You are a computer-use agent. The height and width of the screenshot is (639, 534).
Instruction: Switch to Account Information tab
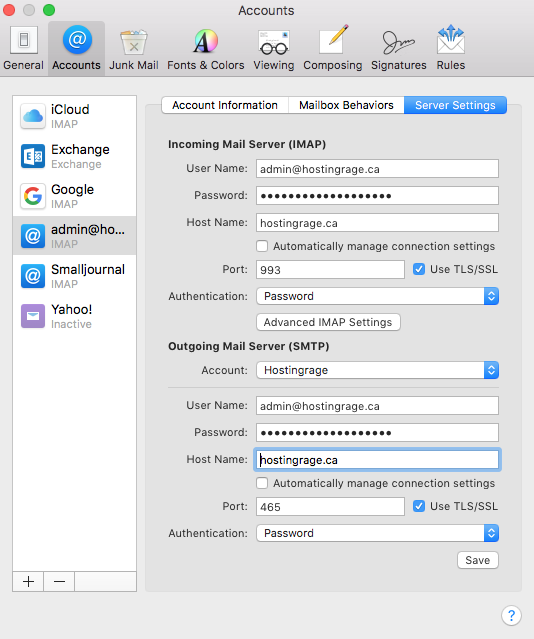(x=225, y=105)
